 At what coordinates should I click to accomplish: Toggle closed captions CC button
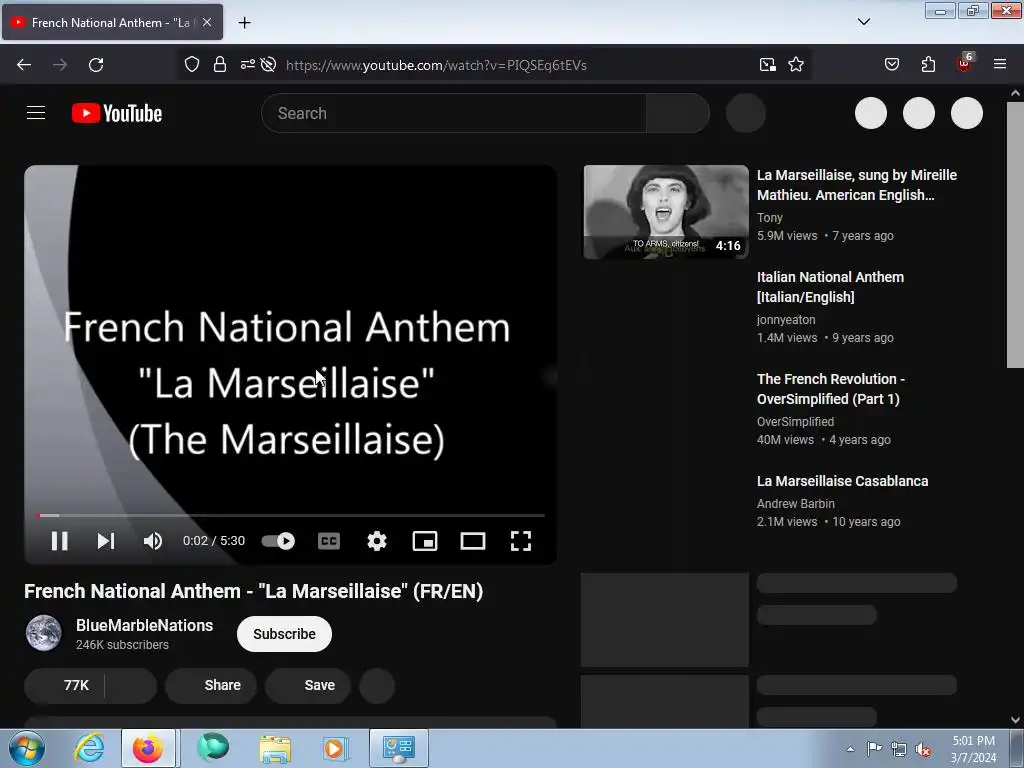pos(328,541)
